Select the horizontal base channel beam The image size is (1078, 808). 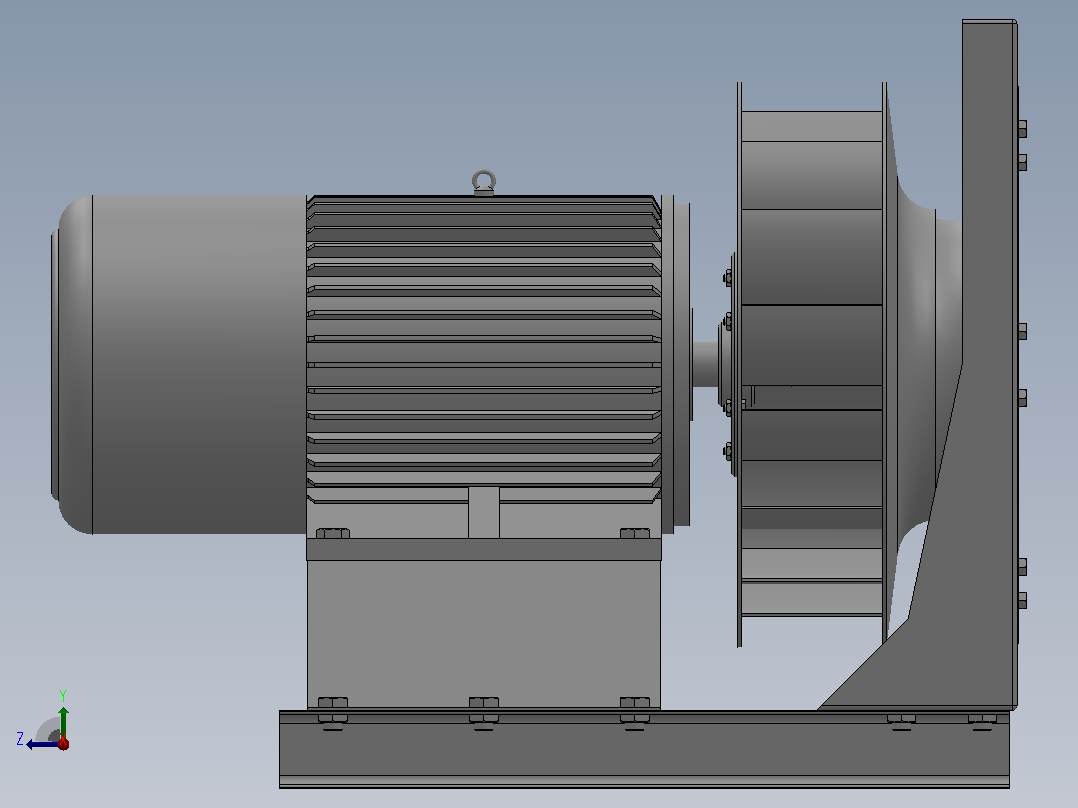coord(644,749)
